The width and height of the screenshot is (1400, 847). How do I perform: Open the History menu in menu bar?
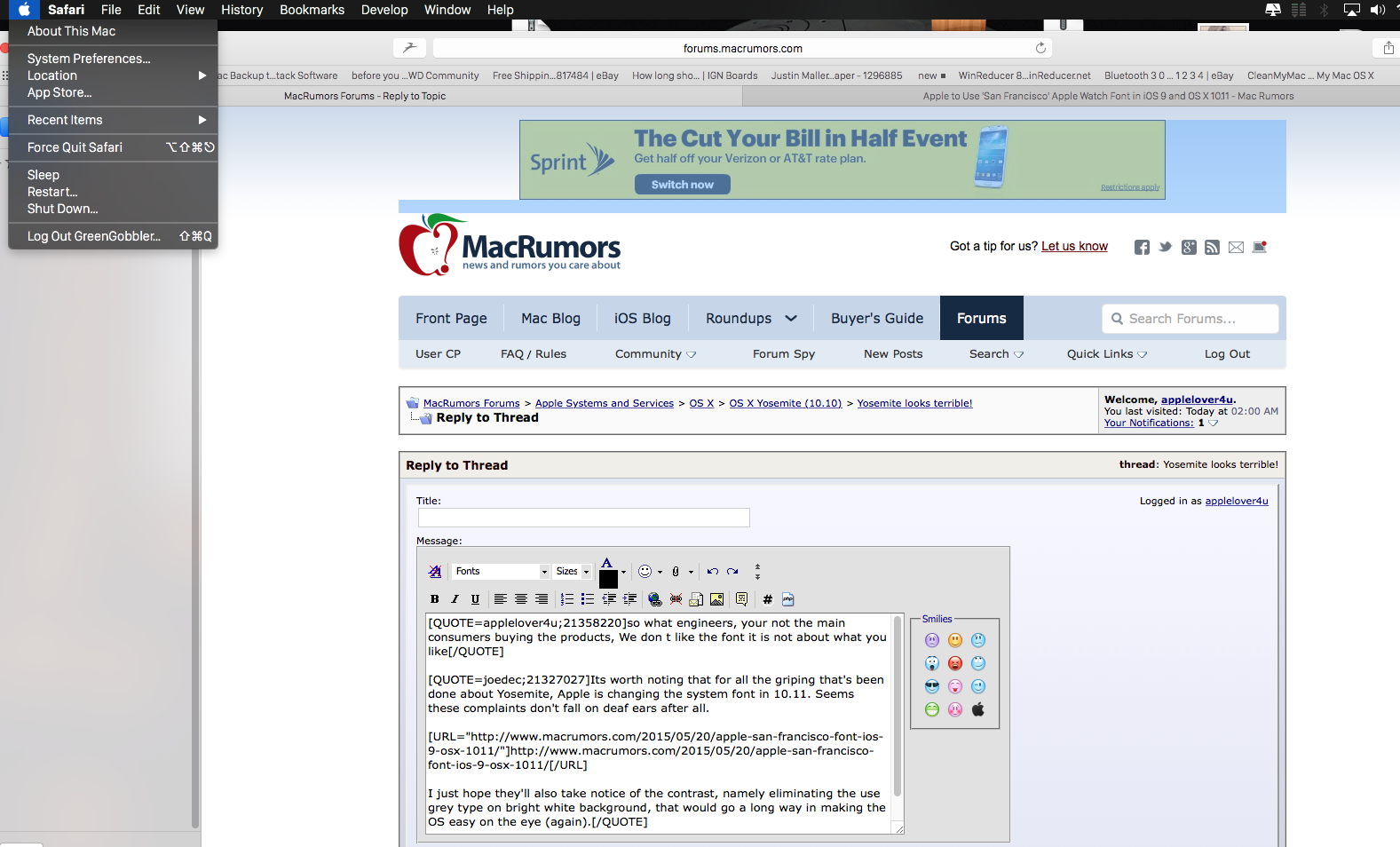(x=241, y=10)
